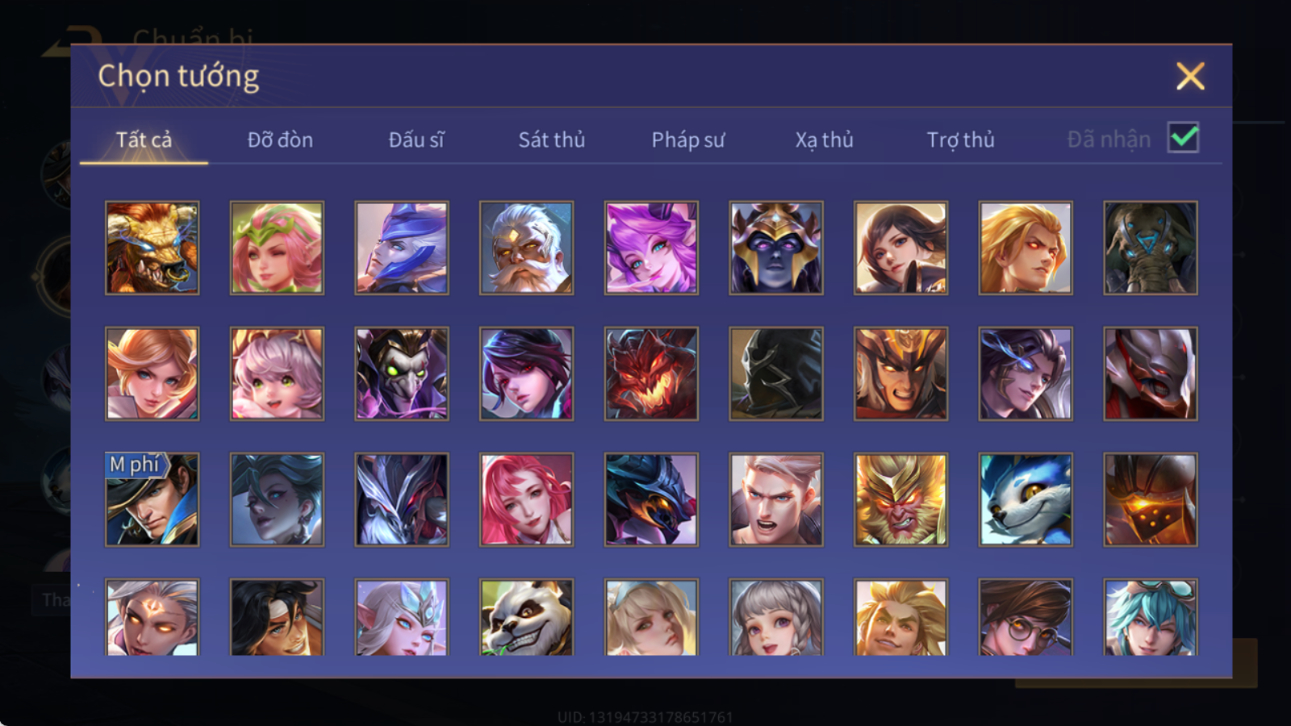This screenshot has height=726, width=1291.
Task: Filter heroes by Xạ thủ
Action: (x=824, y=140)
